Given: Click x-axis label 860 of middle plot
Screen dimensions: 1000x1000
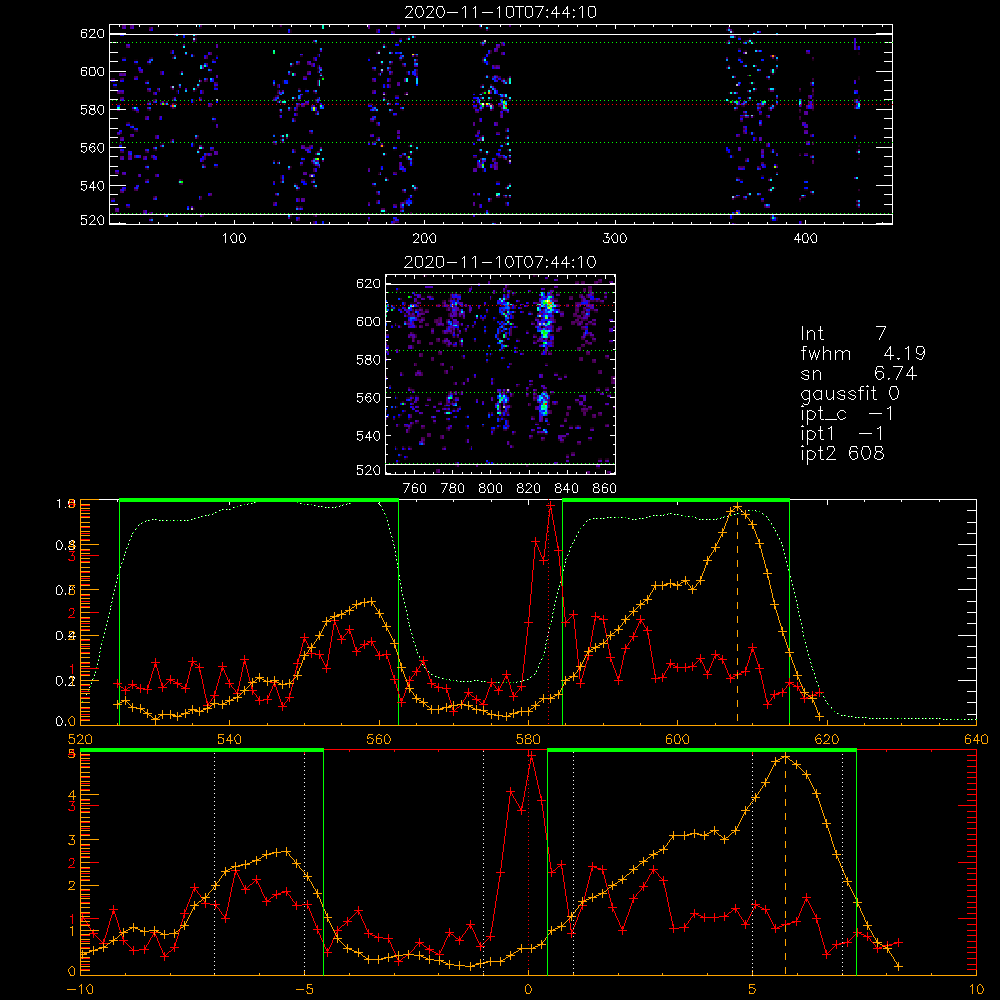Looking at the screenshot, I should (605, 489).
